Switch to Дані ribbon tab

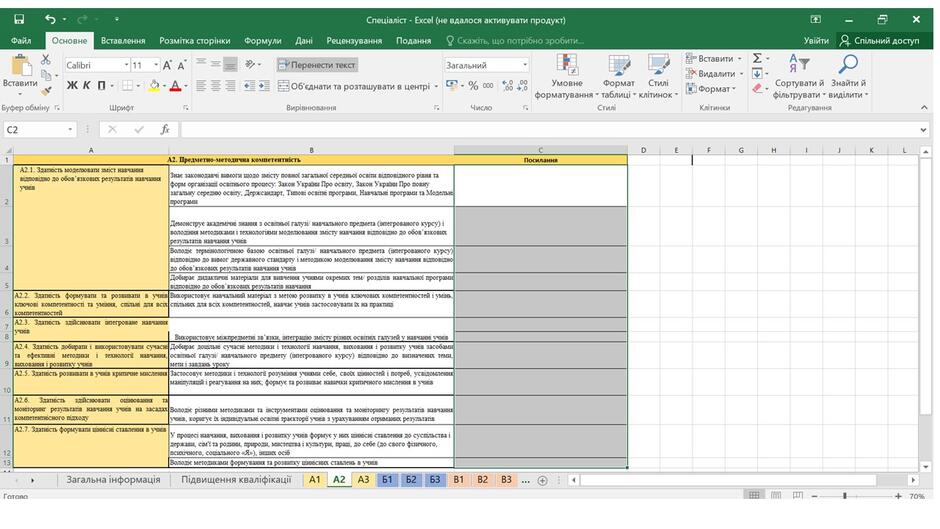[x=304, y=40]
